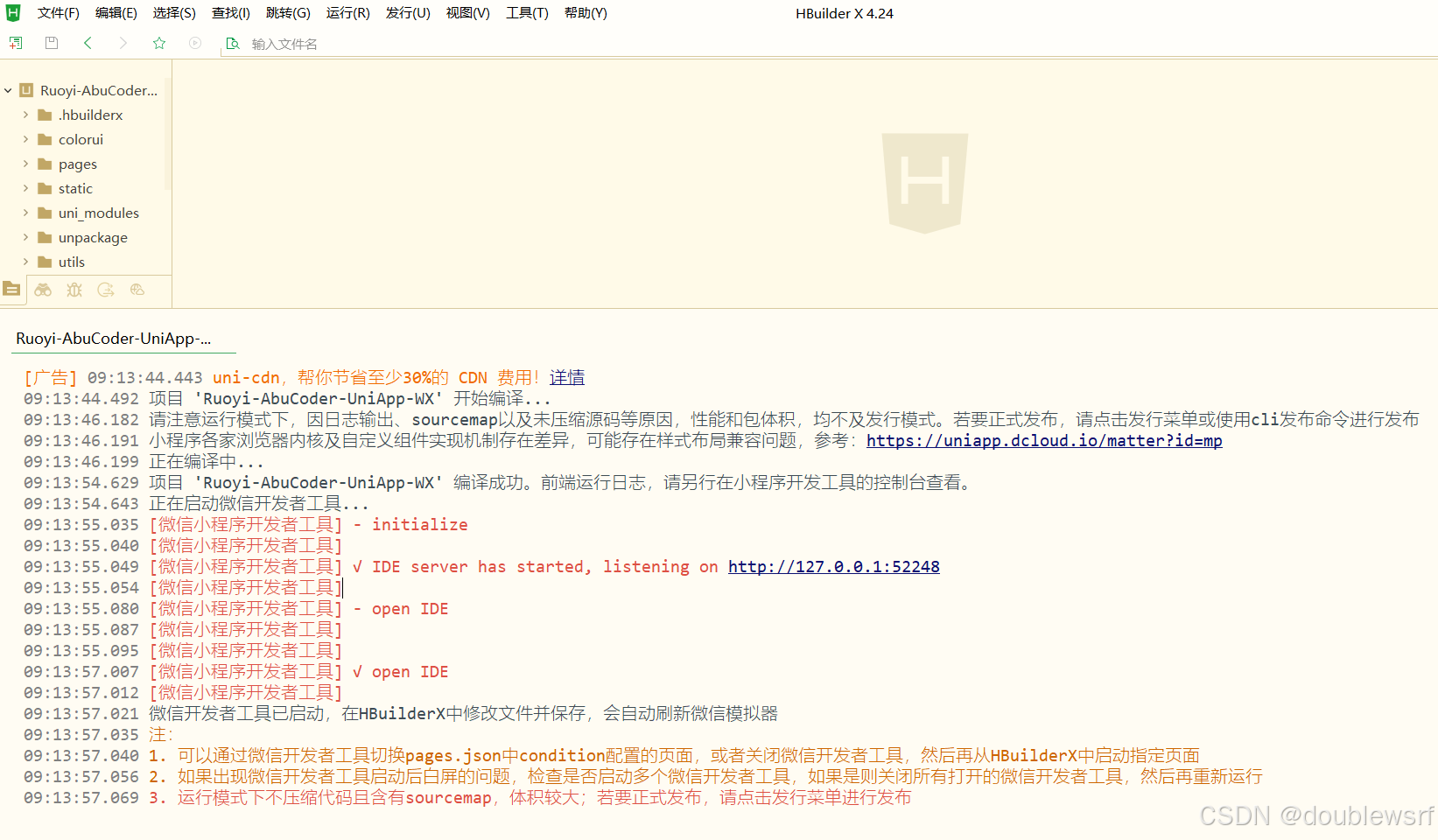This screenshot has width=1438, height=840.
Task: Open the sync share panel icon
Action: coord(106,290)
